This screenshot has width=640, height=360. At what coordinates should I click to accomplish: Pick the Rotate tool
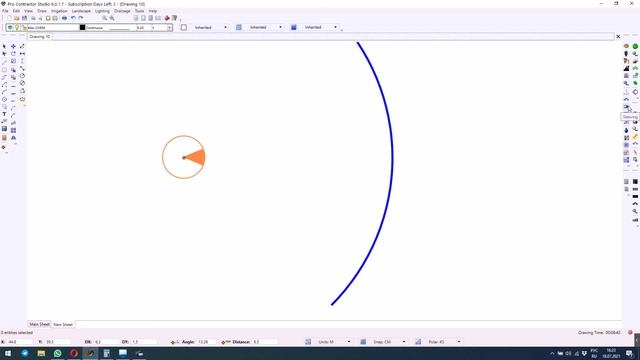[13, 54]
